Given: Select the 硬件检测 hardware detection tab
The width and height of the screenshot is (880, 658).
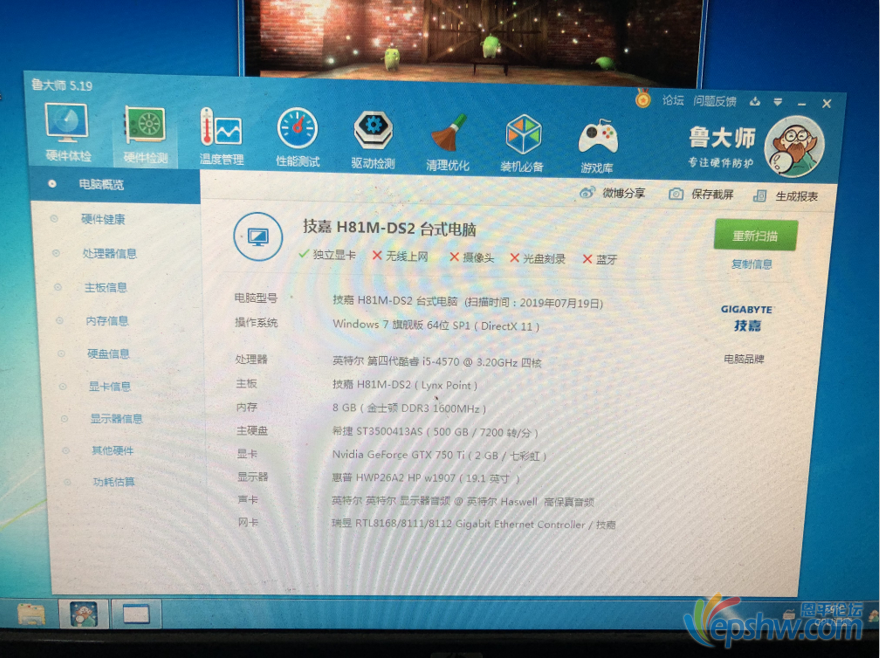Looking at the screenshot, I should point(145,136).
